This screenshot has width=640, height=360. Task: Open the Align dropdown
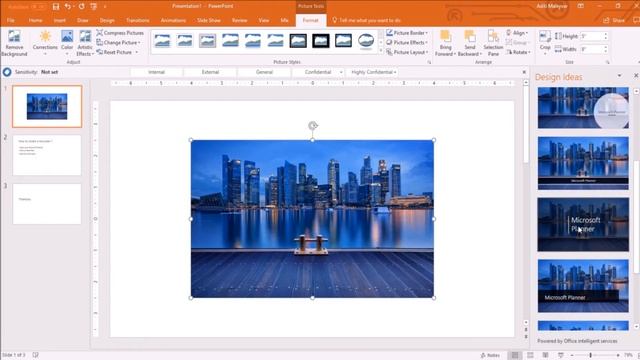click(517, 33)
